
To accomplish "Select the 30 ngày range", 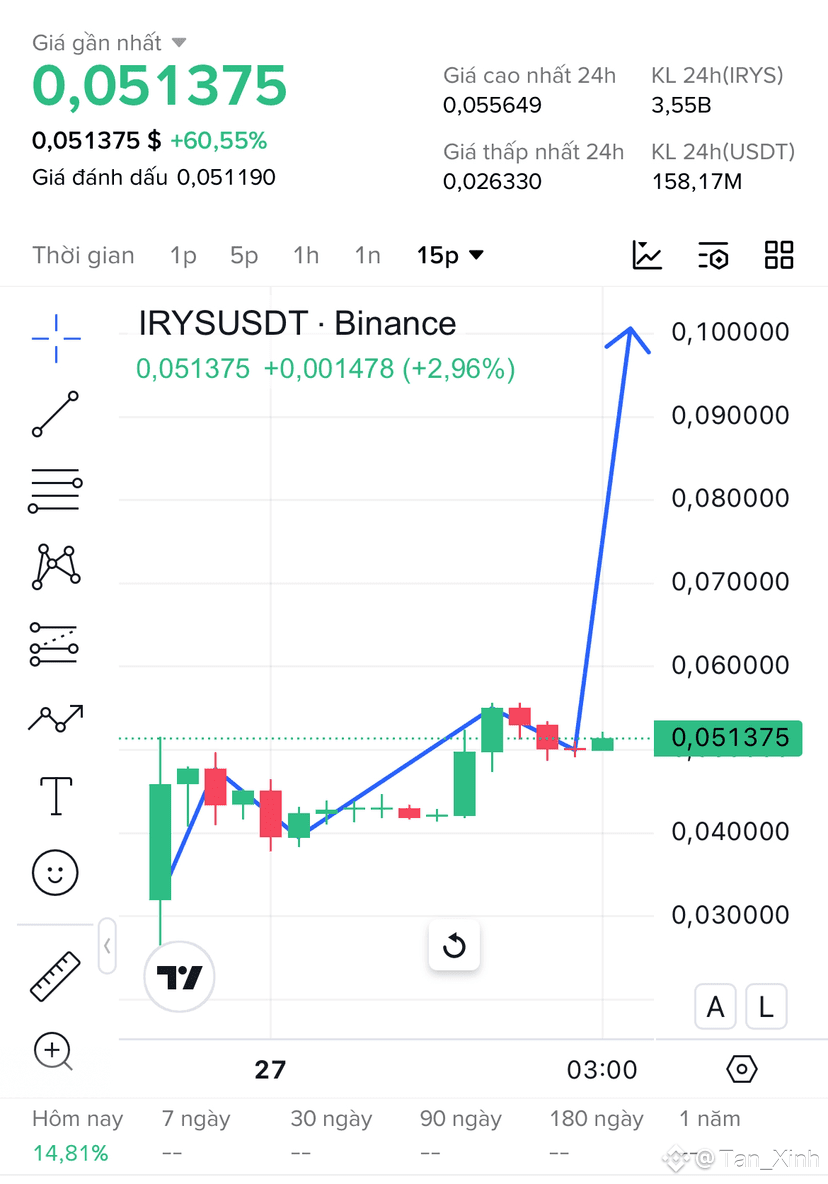I will (331, 1118).
